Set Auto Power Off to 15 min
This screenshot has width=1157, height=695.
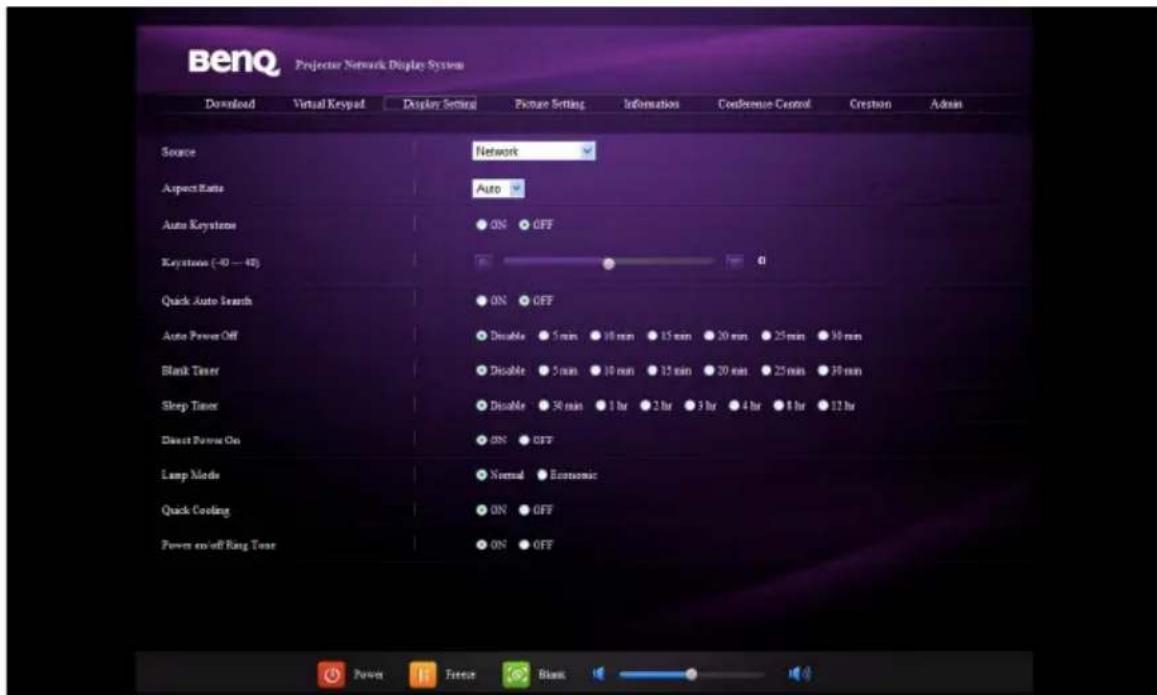pos(653,336)
